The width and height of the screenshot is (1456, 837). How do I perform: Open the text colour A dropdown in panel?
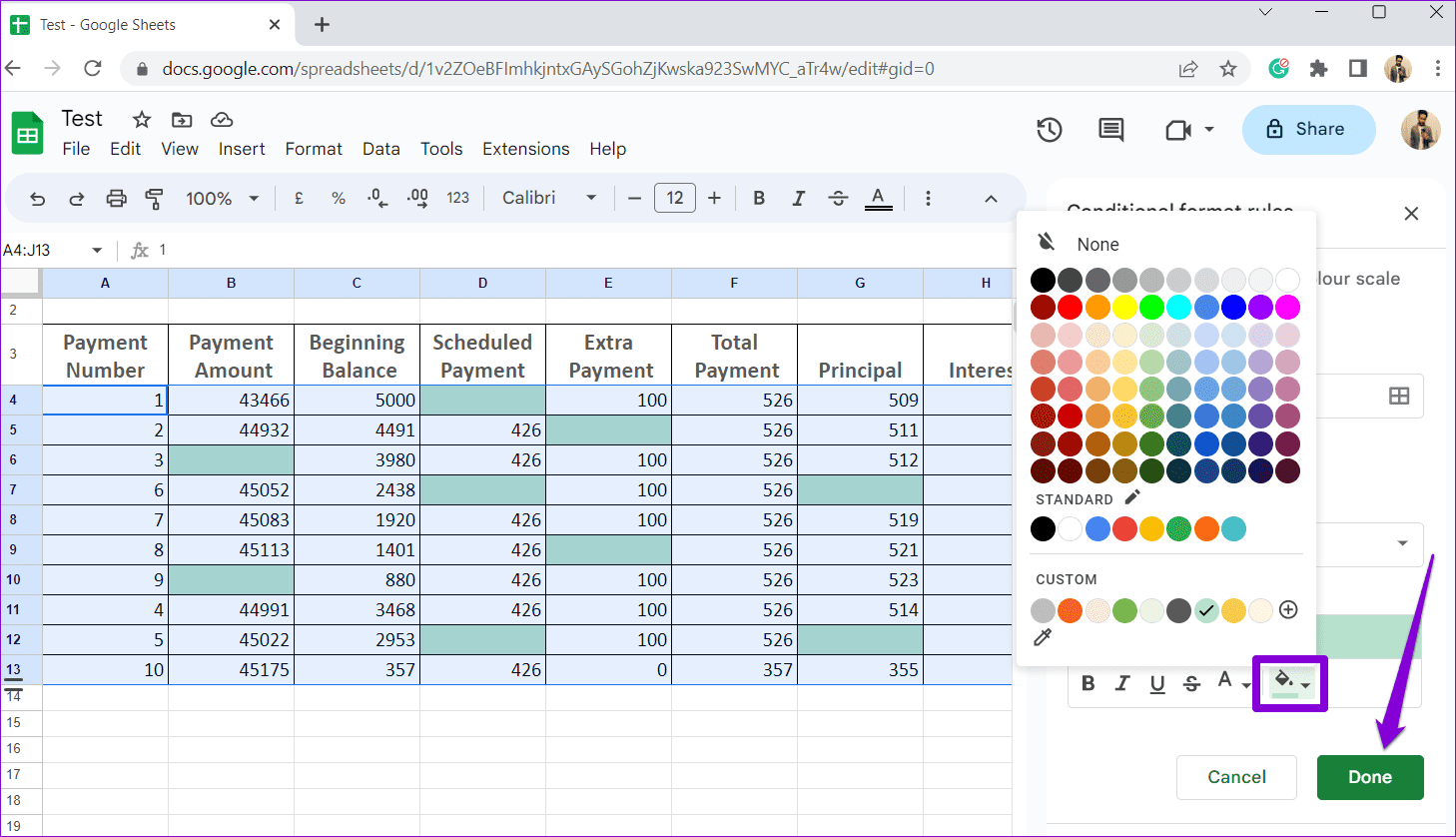coord(1233,683)
